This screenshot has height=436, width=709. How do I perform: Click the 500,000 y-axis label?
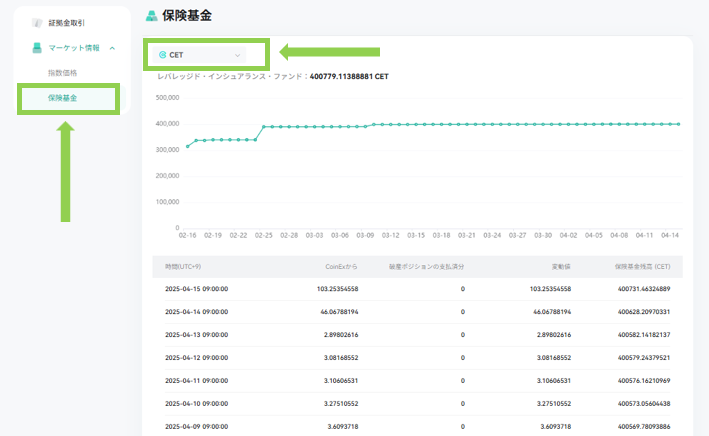167,97
